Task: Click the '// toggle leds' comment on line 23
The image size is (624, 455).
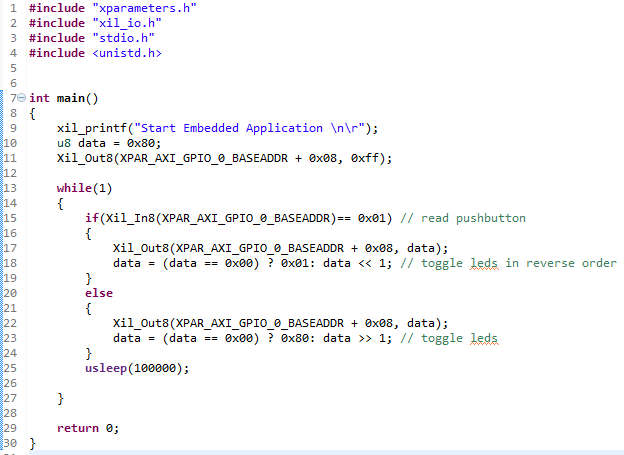Action: point(449,338)
